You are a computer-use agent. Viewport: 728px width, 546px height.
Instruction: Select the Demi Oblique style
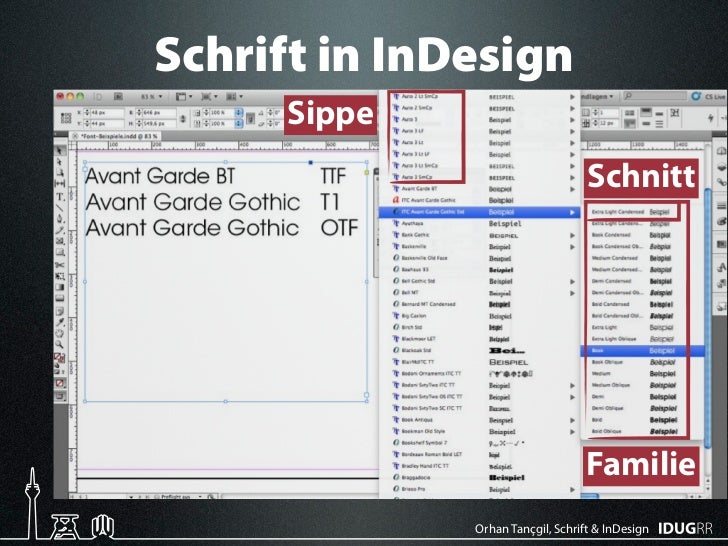[643, 408]
